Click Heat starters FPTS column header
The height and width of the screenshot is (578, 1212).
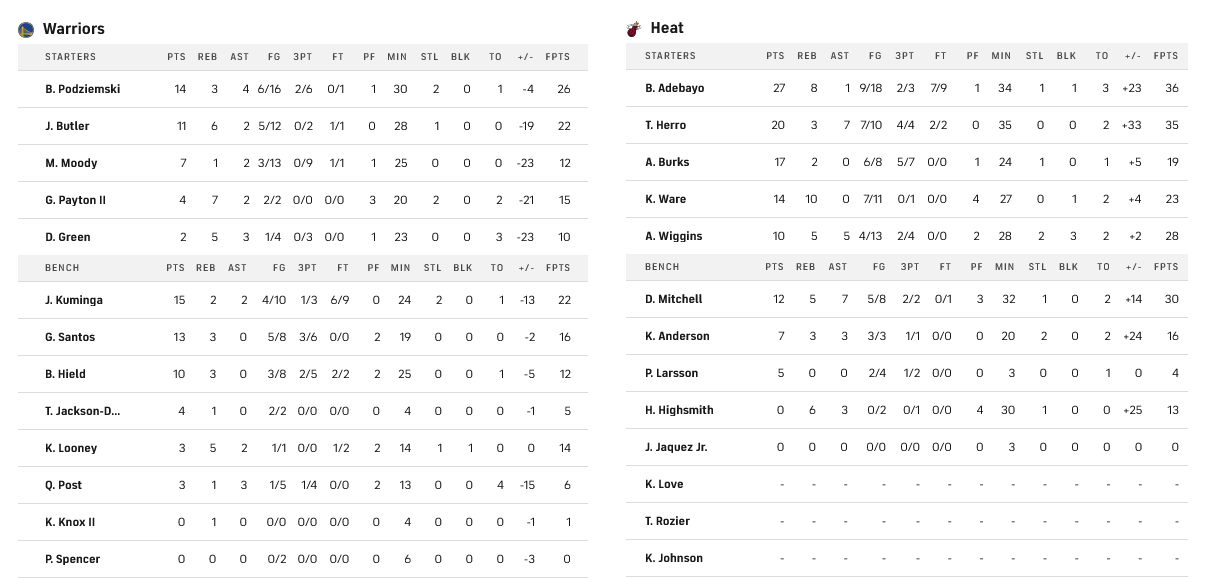point(1165,56)
